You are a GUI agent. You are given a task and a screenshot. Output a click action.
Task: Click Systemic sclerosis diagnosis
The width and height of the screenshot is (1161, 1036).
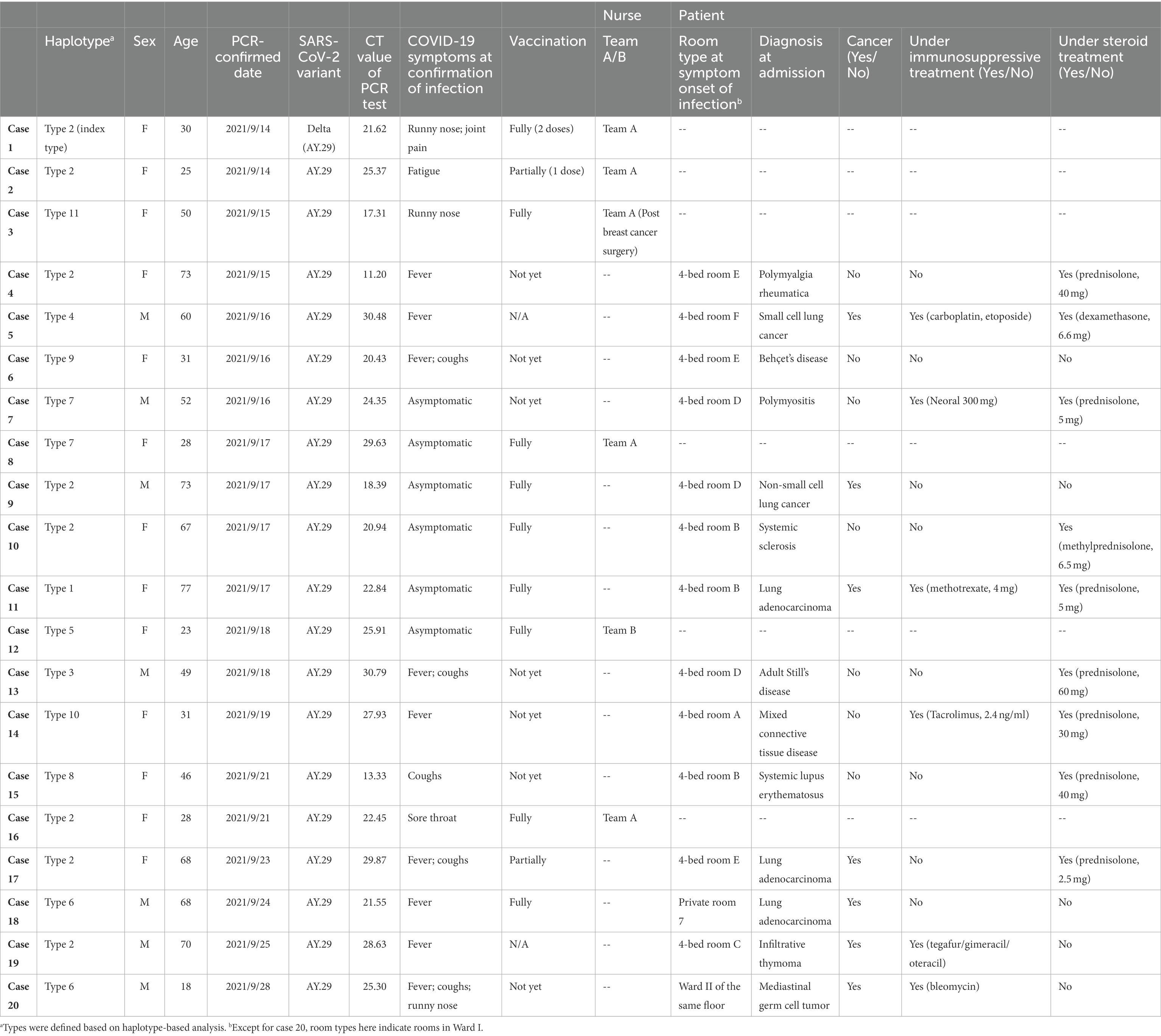click(778, 536)
